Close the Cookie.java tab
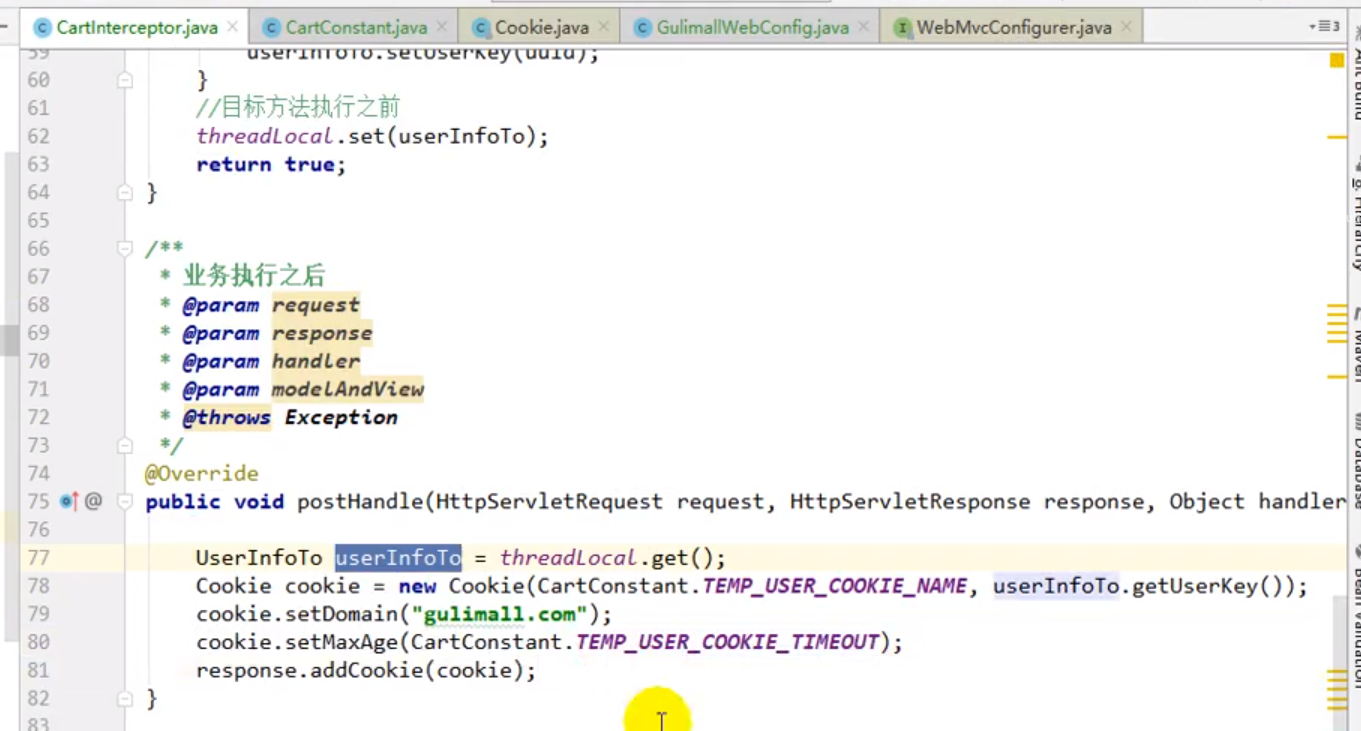This screenshot has width=1361, height=731. [603, 27]
